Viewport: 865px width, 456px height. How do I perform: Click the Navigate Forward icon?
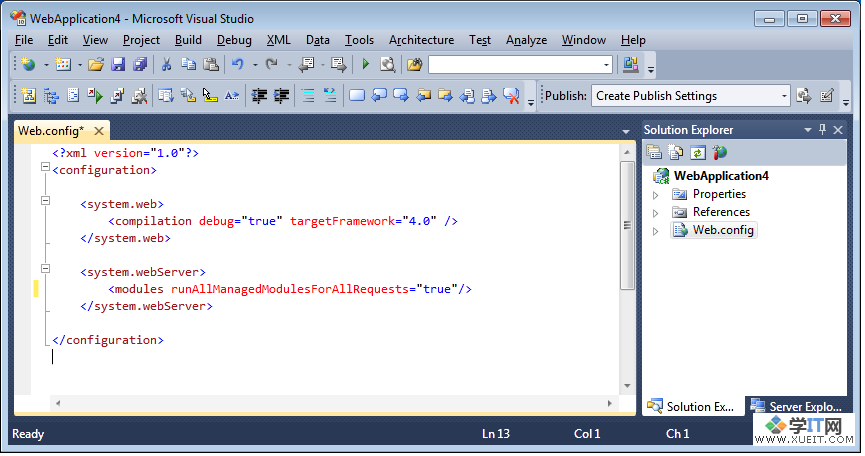point(338,65)
